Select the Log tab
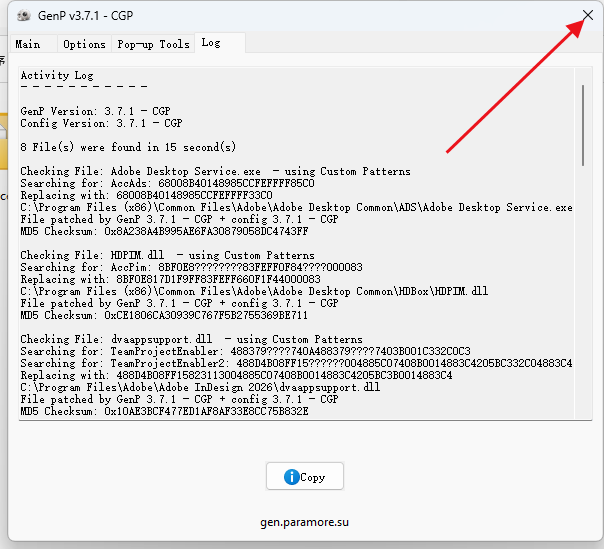The height and width of the screenshot is (549, 604). (x=220, y=42)
